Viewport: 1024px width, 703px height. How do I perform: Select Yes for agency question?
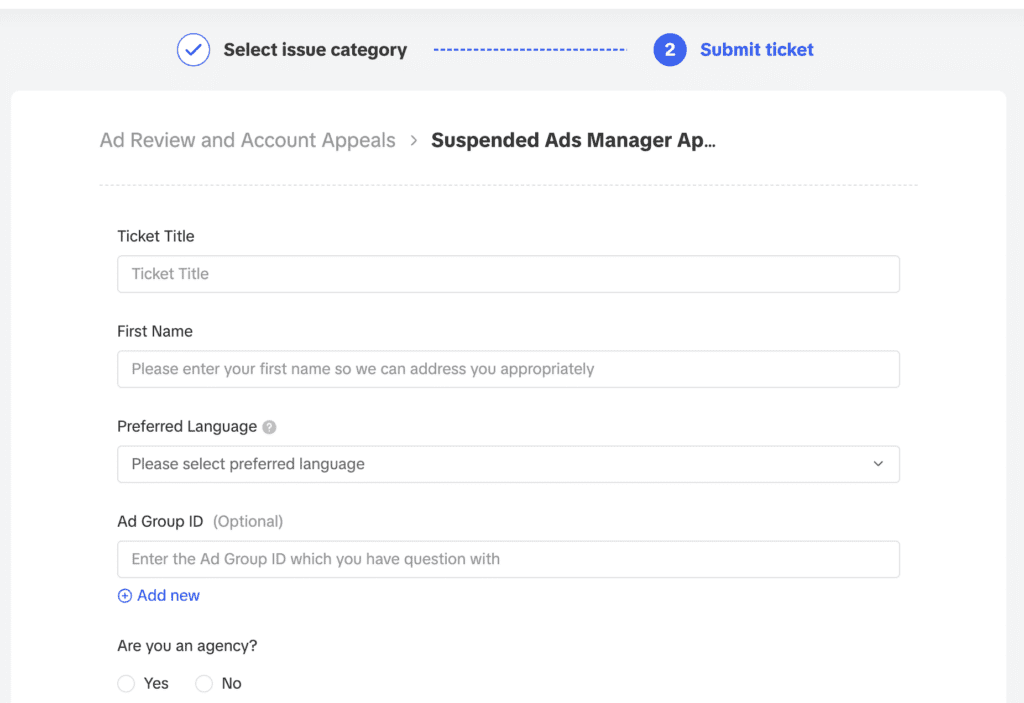coord(126,684)
